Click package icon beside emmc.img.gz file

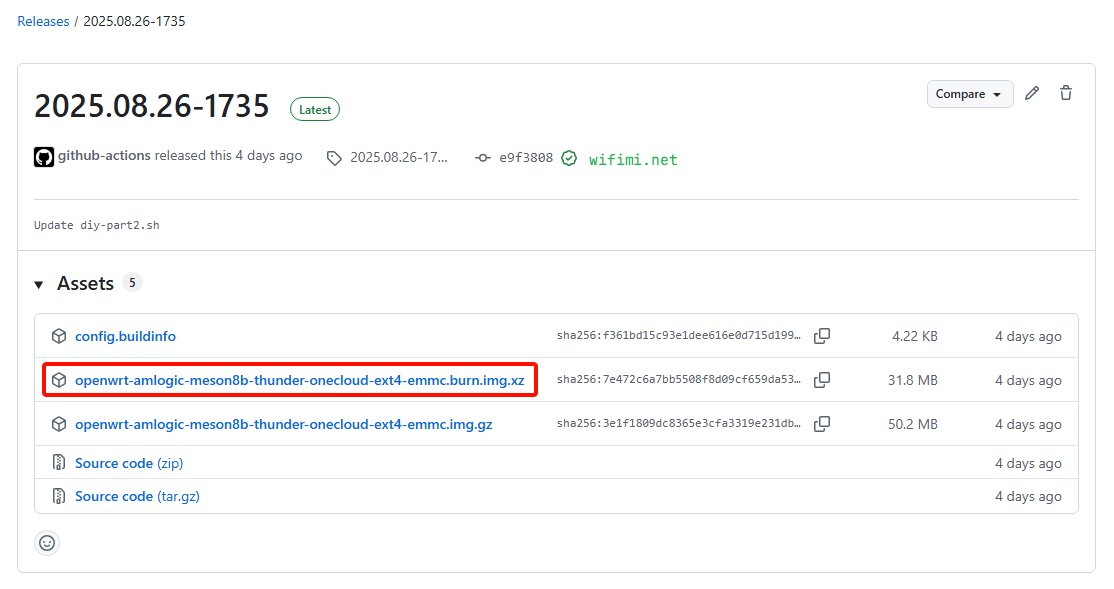pos(59,424)
